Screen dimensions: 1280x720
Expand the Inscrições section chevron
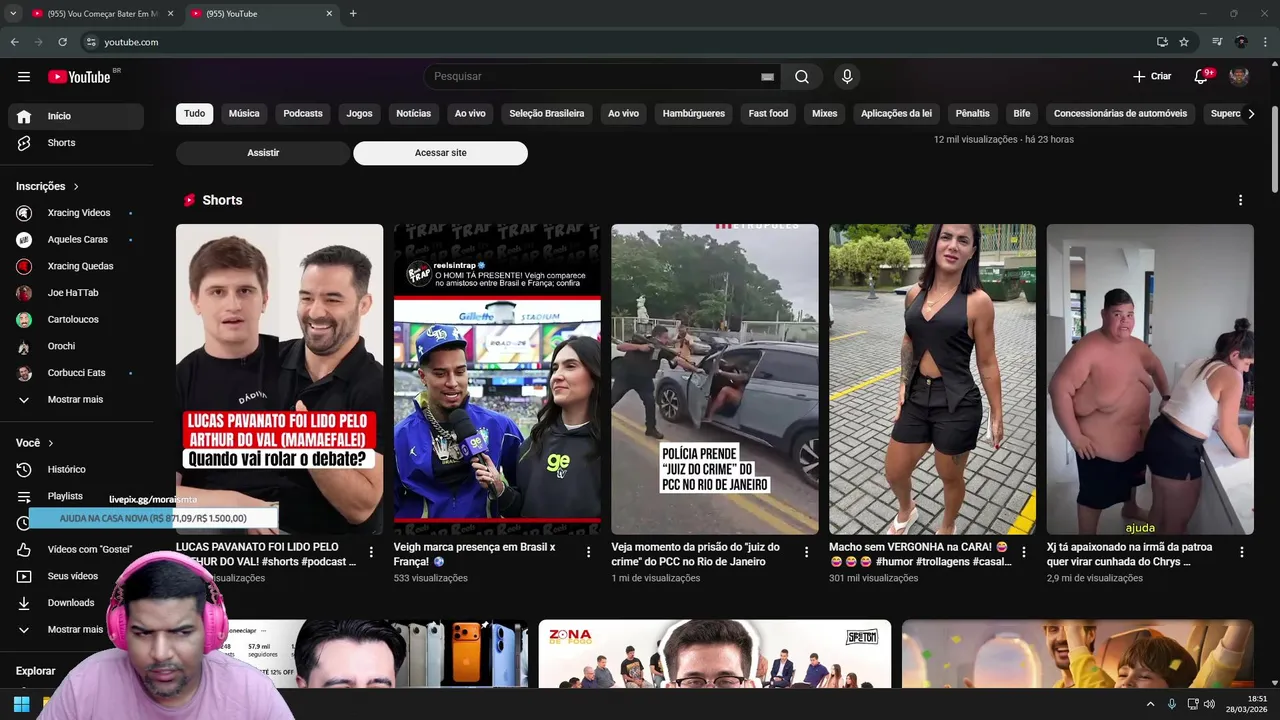[x=76, y=187]
